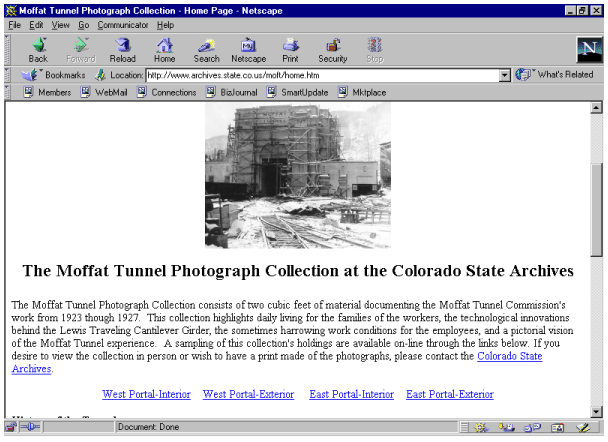Click the Stop loading button
Viewport: 608px width, 442px height.
375,50
